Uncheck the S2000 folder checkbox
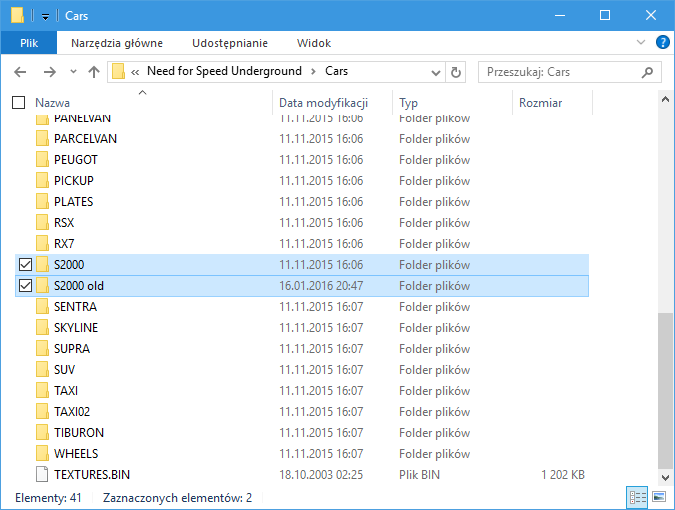The image size is (675, 510). tap(25, 265)
